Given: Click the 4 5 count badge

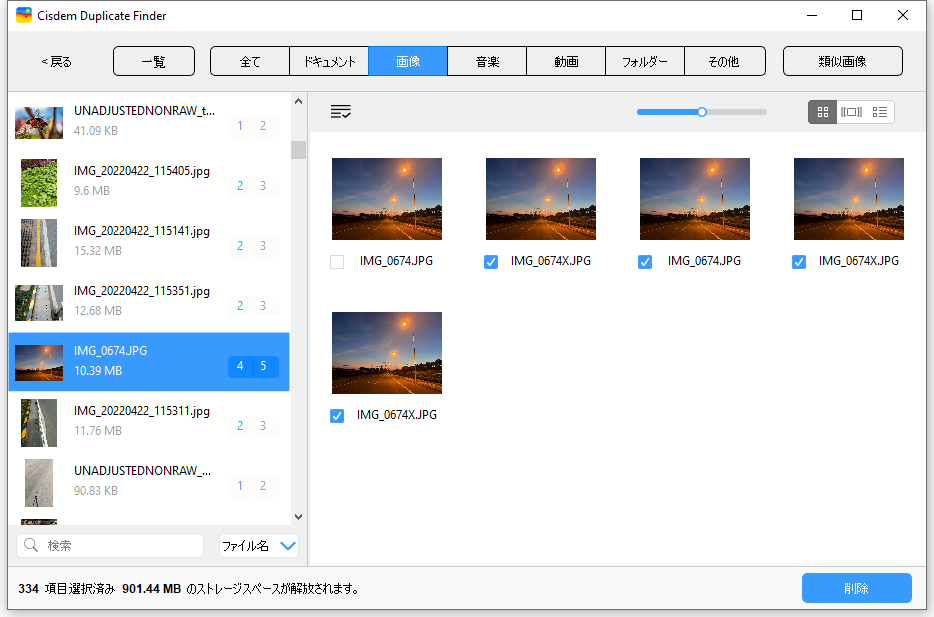Looking at the screenshot, I should point(253,366).
